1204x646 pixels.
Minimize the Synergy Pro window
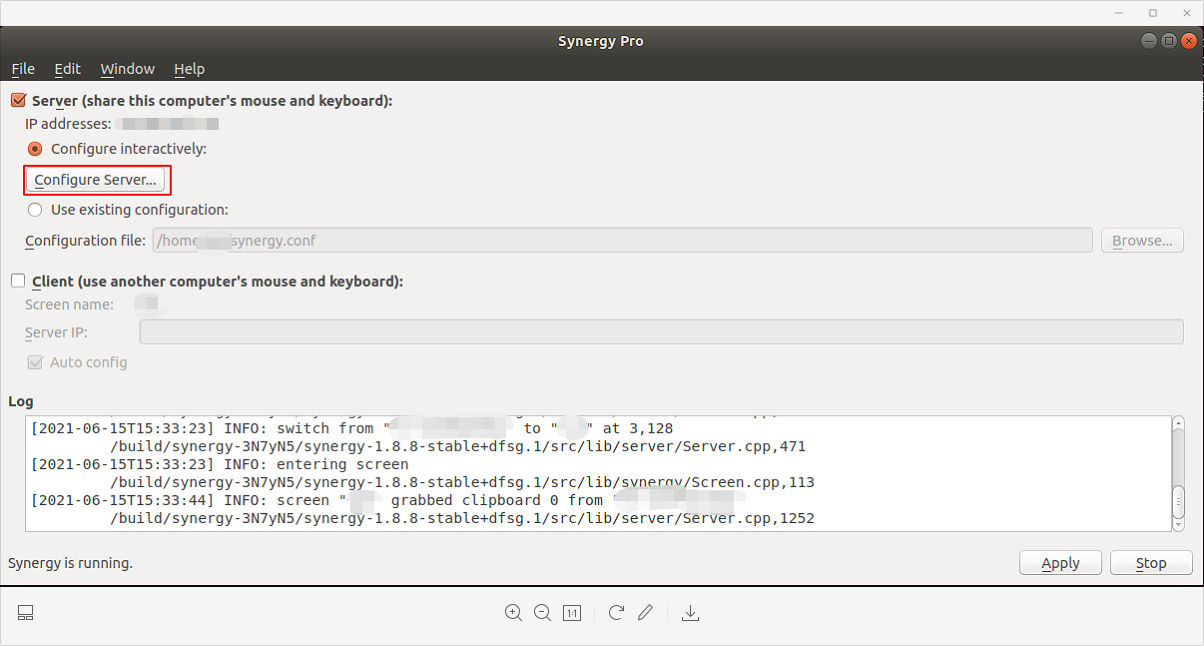click(1148, 41)
